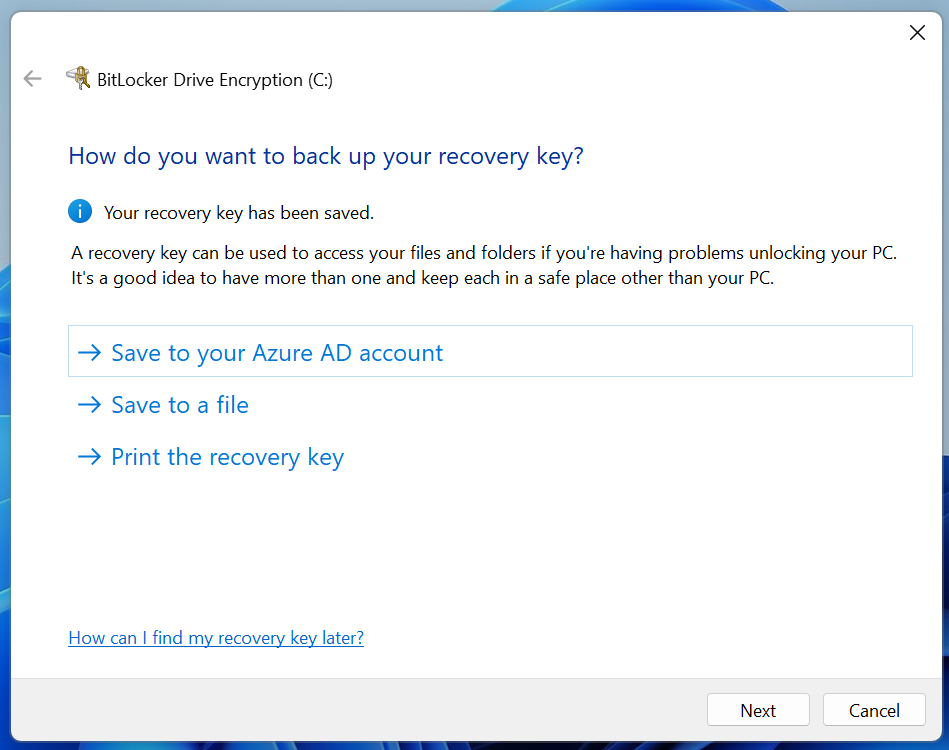Click 'Your recovery key has been saved' message
Screen dimensions: 949x750
(x=239, y=213)
